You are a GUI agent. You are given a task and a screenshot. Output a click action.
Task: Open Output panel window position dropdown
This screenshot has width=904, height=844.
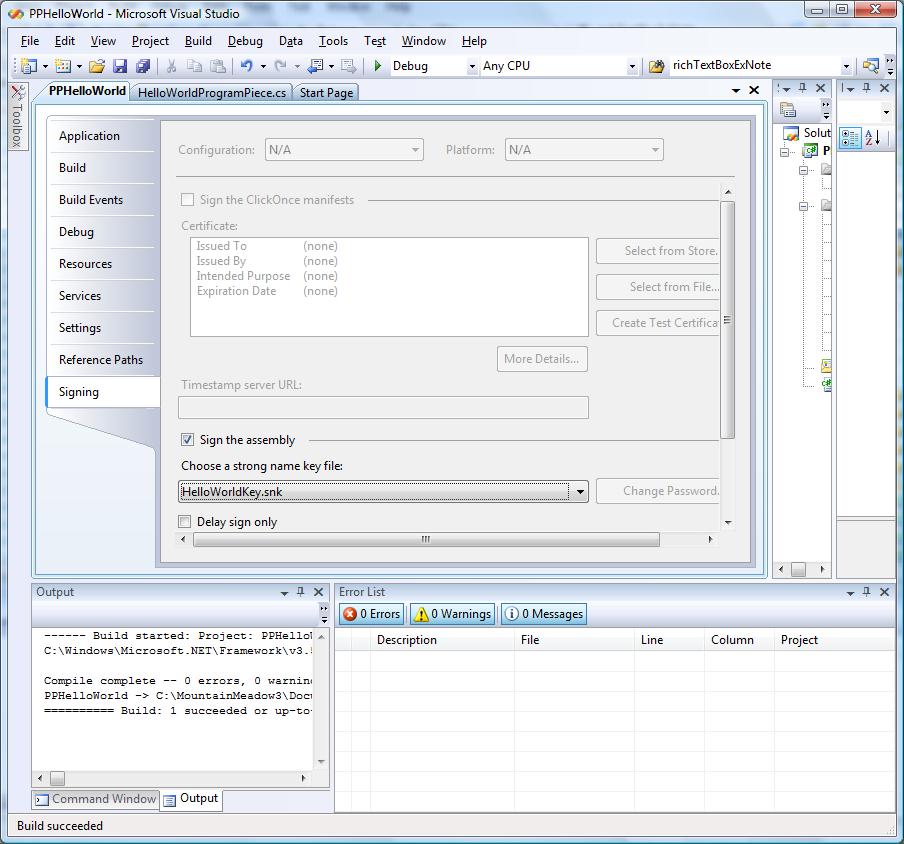coord(284,593)
